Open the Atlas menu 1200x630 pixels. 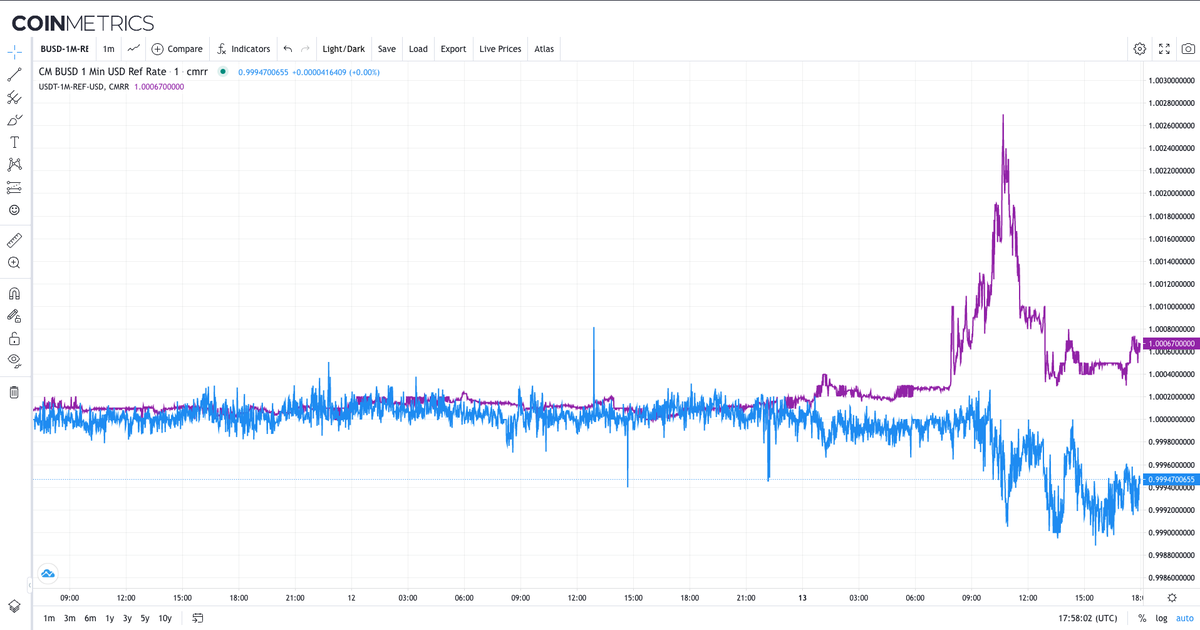pyautogui.click(x=544, y=48)
